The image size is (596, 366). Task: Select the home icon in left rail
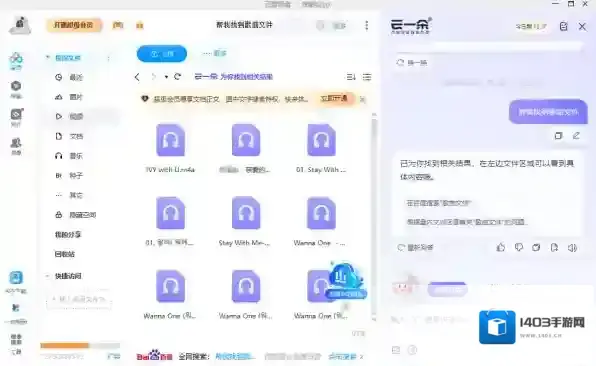(16, 61)
